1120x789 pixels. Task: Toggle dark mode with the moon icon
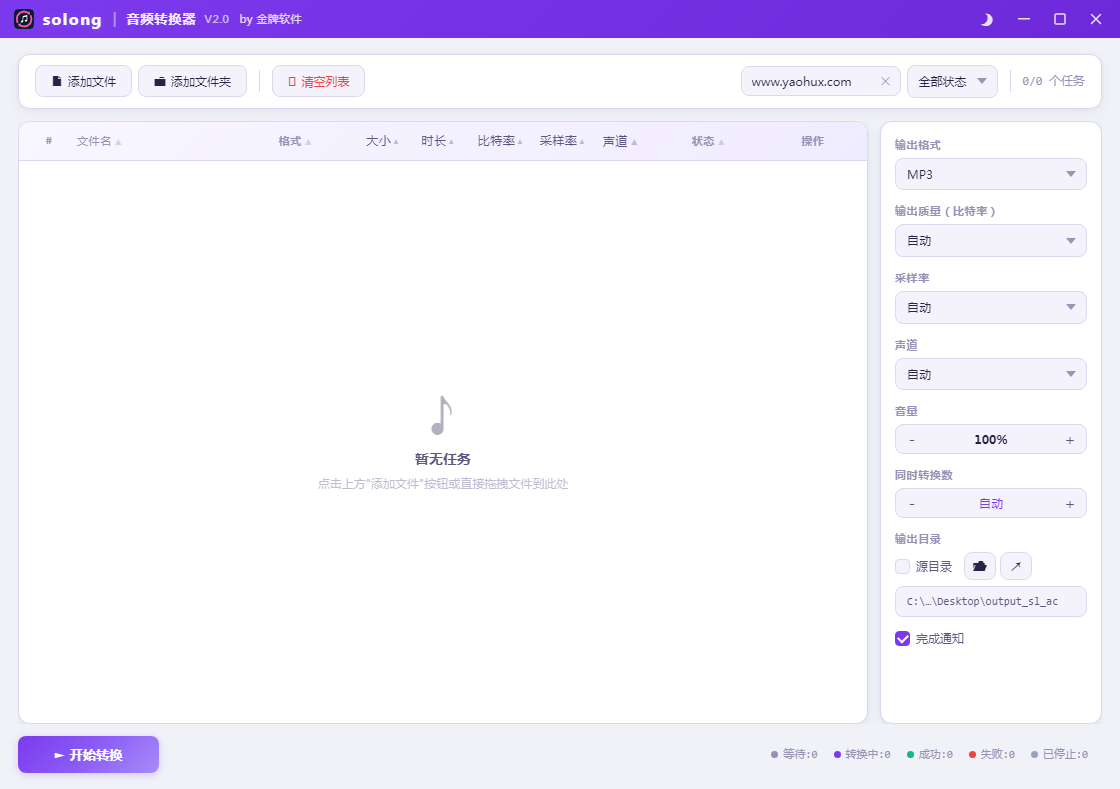(x=986, y=19)
